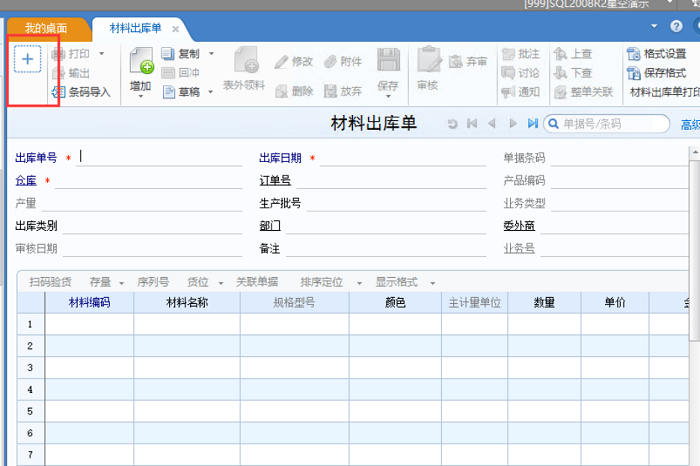Click the refresh arrow beside title
Image resolution: width=700 pixels, height=466 pixels.
tap(452, 124)
